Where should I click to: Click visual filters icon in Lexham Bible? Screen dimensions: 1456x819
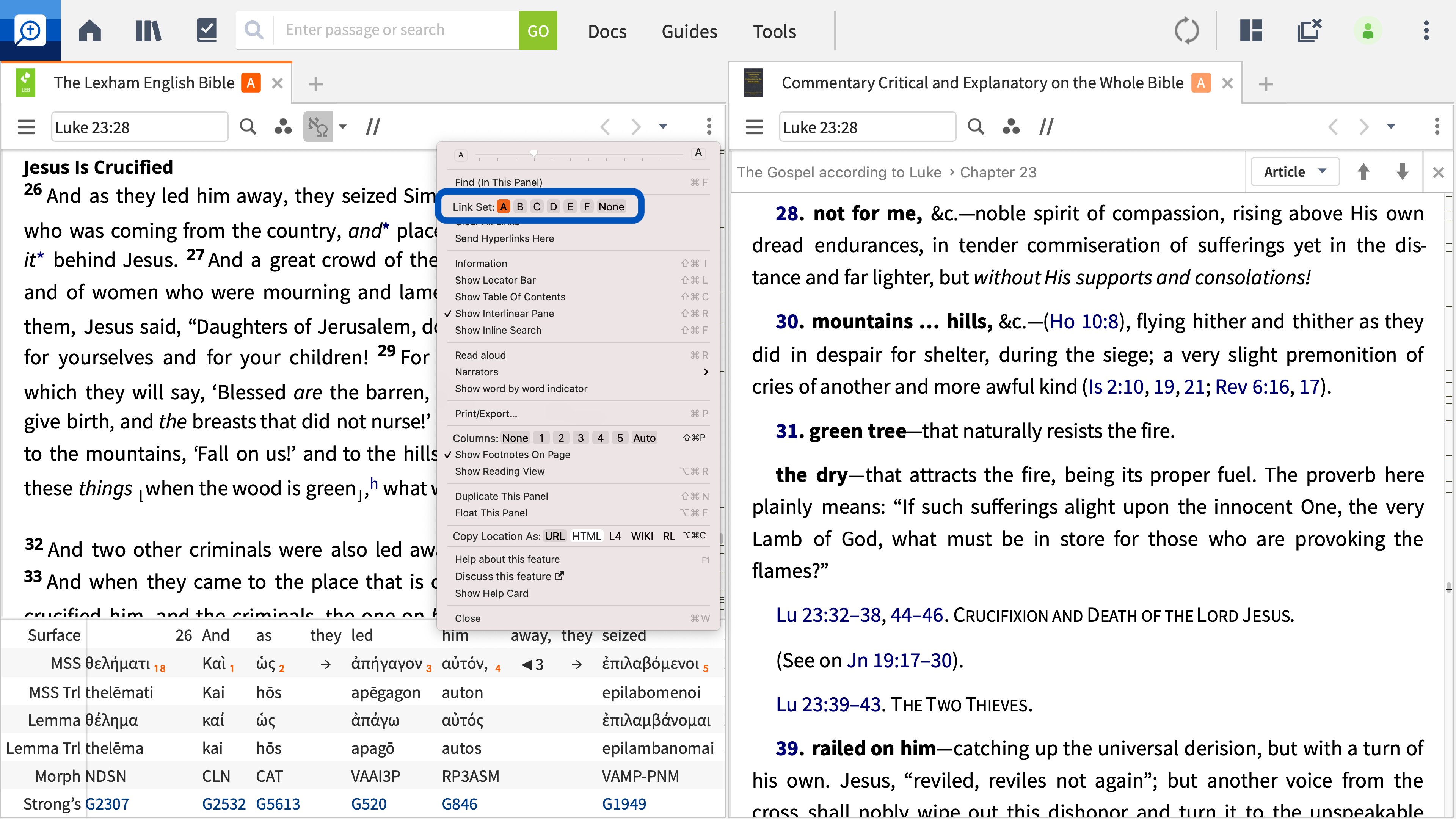click(x=282, y=127)
